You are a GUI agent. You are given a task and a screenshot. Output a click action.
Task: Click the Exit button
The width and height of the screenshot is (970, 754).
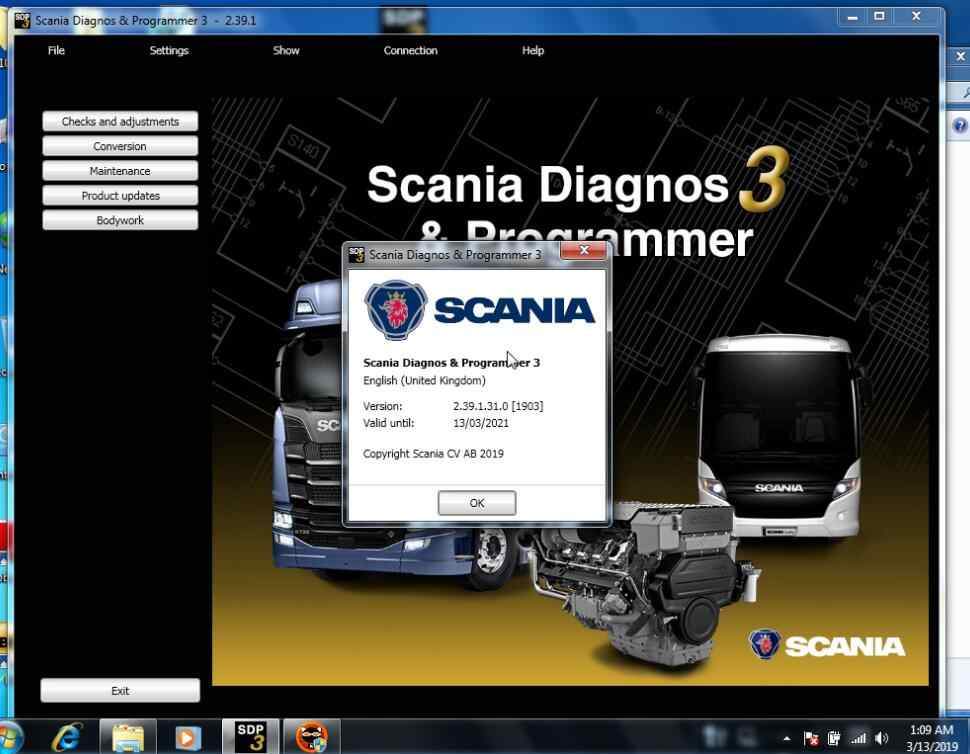120,690
